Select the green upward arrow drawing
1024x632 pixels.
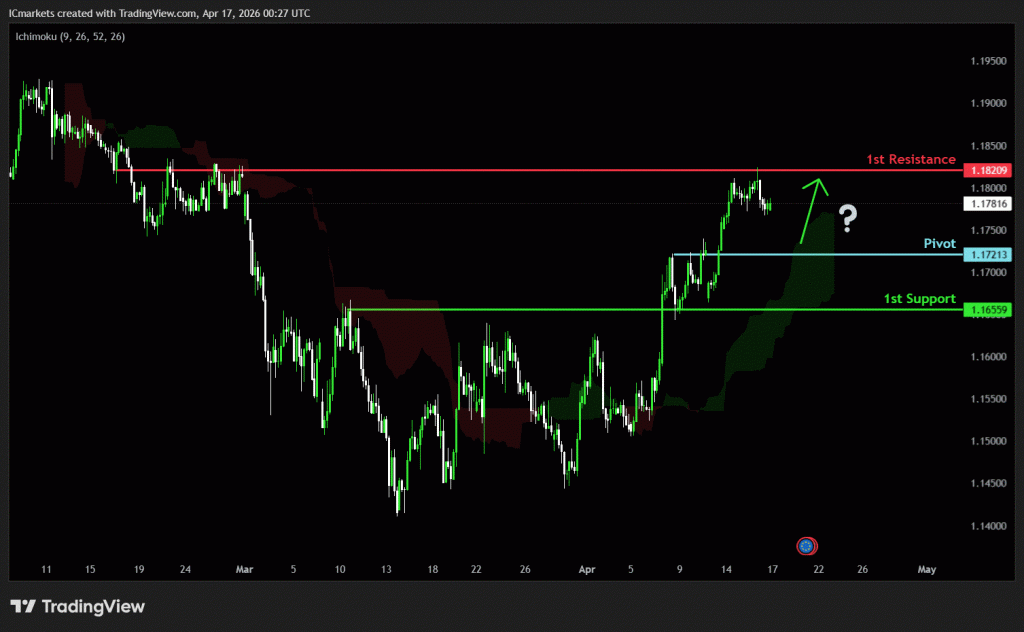pos(811,210)
